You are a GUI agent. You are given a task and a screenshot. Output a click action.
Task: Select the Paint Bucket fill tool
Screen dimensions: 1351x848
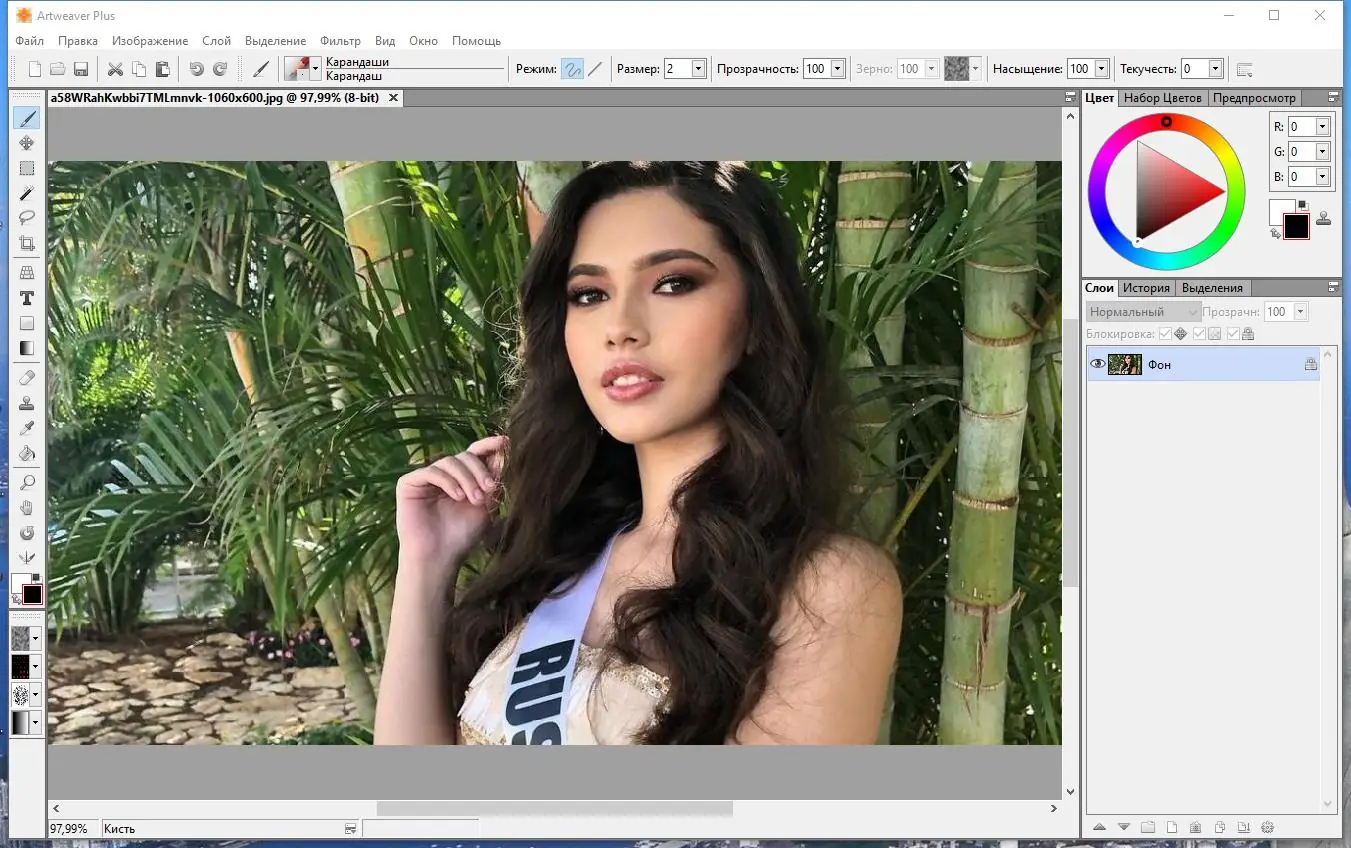(x=27, y=453)
